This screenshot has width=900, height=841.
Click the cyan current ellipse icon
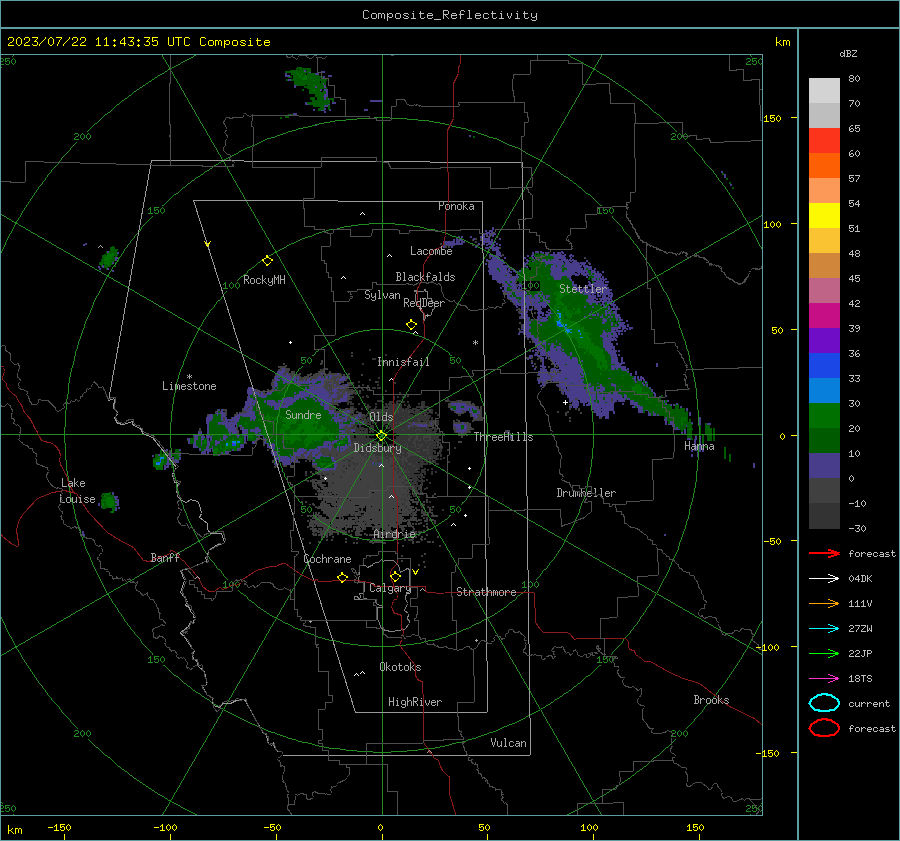[824, 703]
